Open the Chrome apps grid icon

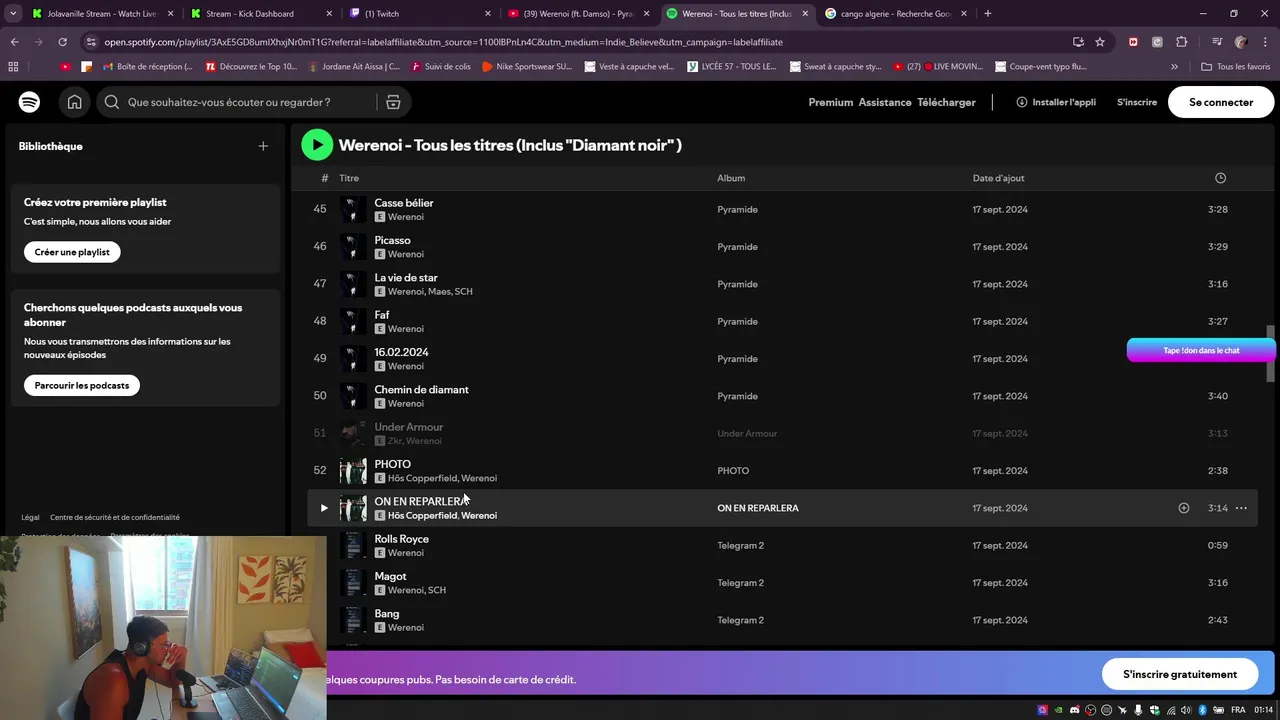click(x=13, y=67)
